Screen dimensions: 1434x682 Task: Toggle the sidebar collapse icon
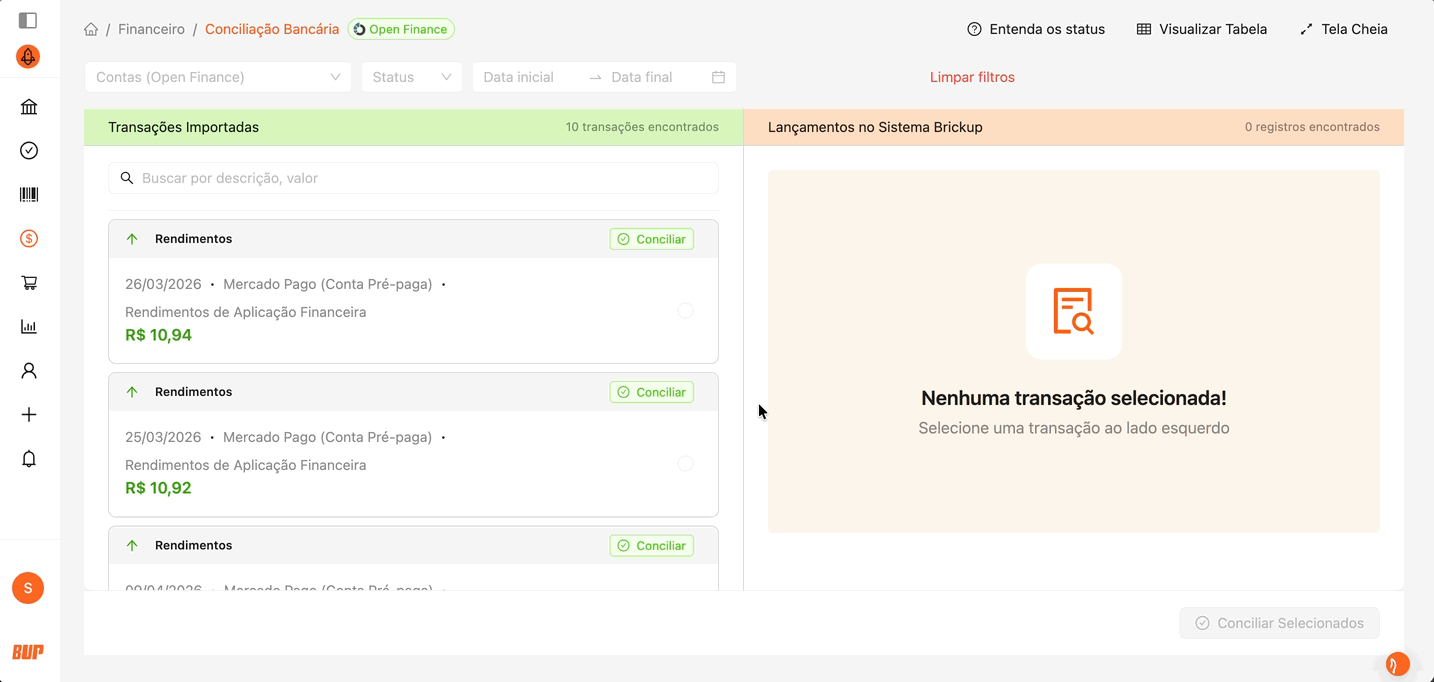click(28, 20)
